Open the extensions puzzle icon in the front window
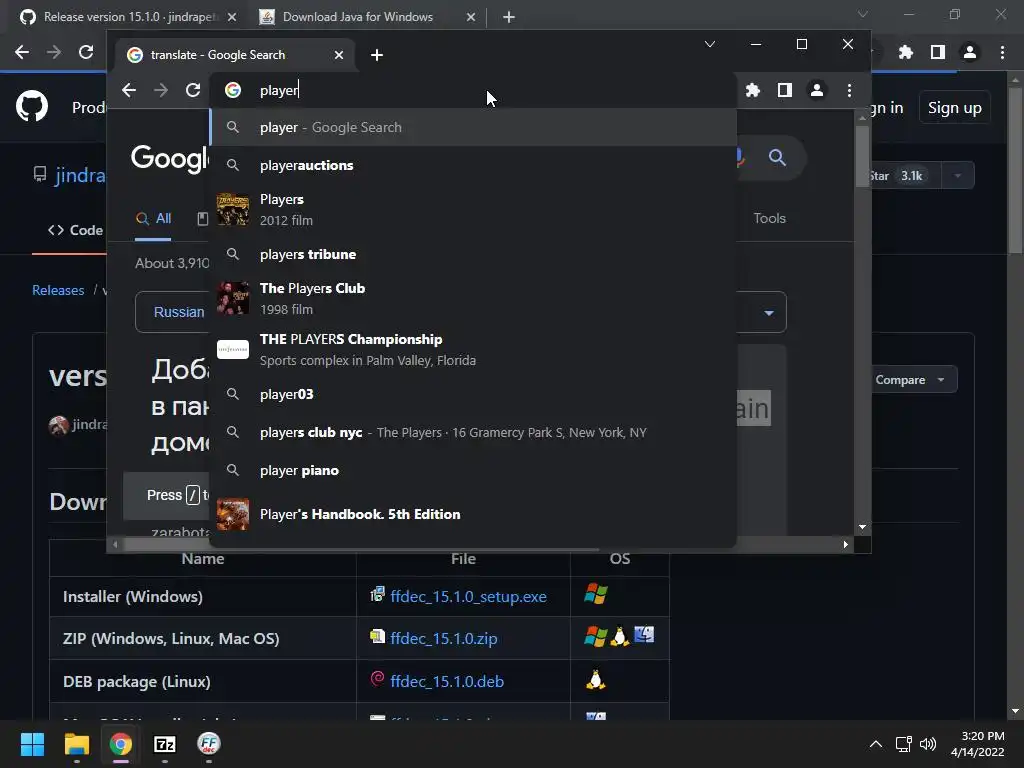 (753, 90)
